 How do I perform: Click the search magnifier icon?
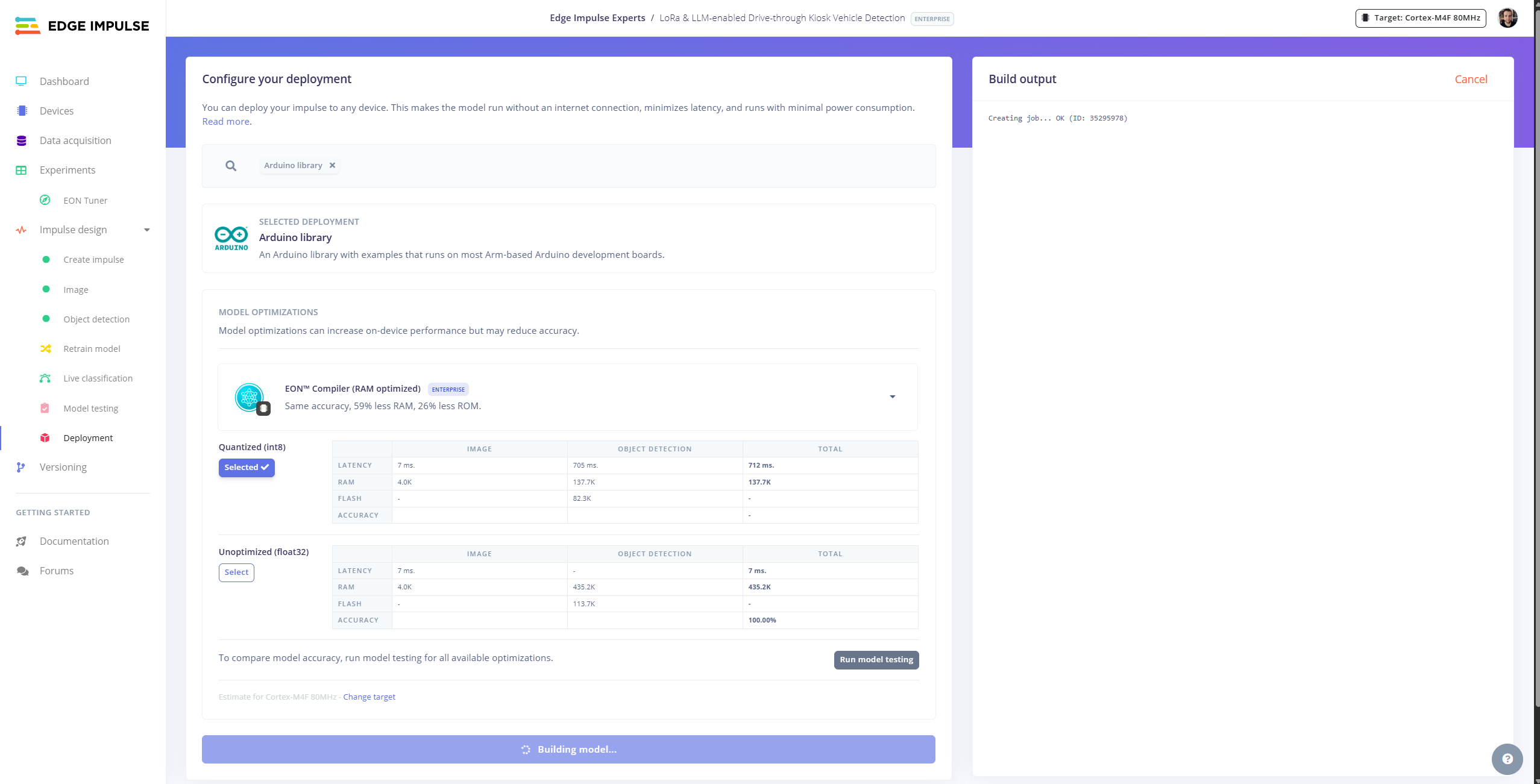(x=231, y=166)
